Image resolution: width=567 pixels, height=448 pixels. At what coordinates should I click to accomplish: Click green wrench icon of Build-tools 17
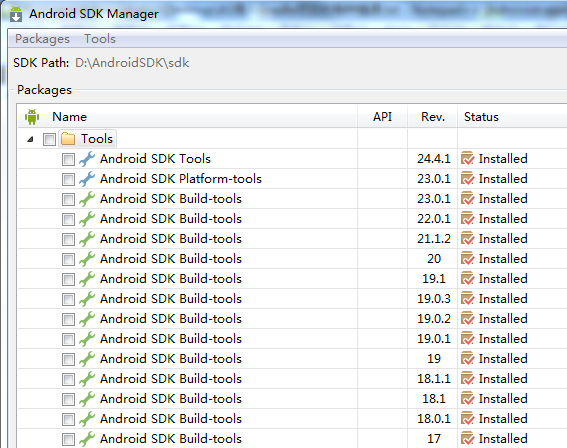pyautogui.click(x=87, y=439)
